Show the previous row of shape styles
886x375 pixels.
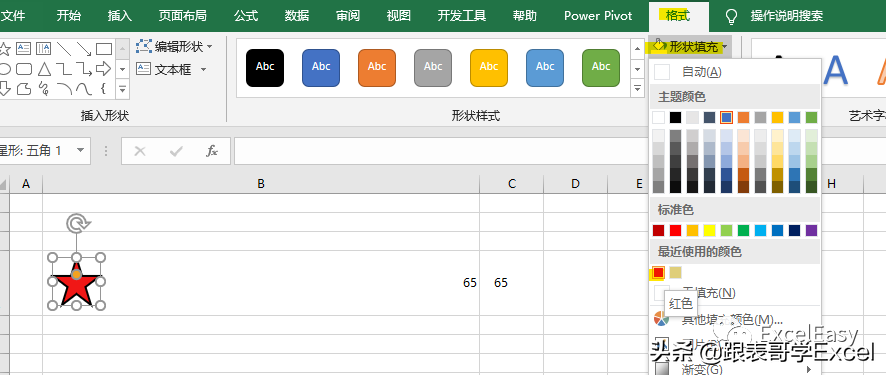(638, 49)
